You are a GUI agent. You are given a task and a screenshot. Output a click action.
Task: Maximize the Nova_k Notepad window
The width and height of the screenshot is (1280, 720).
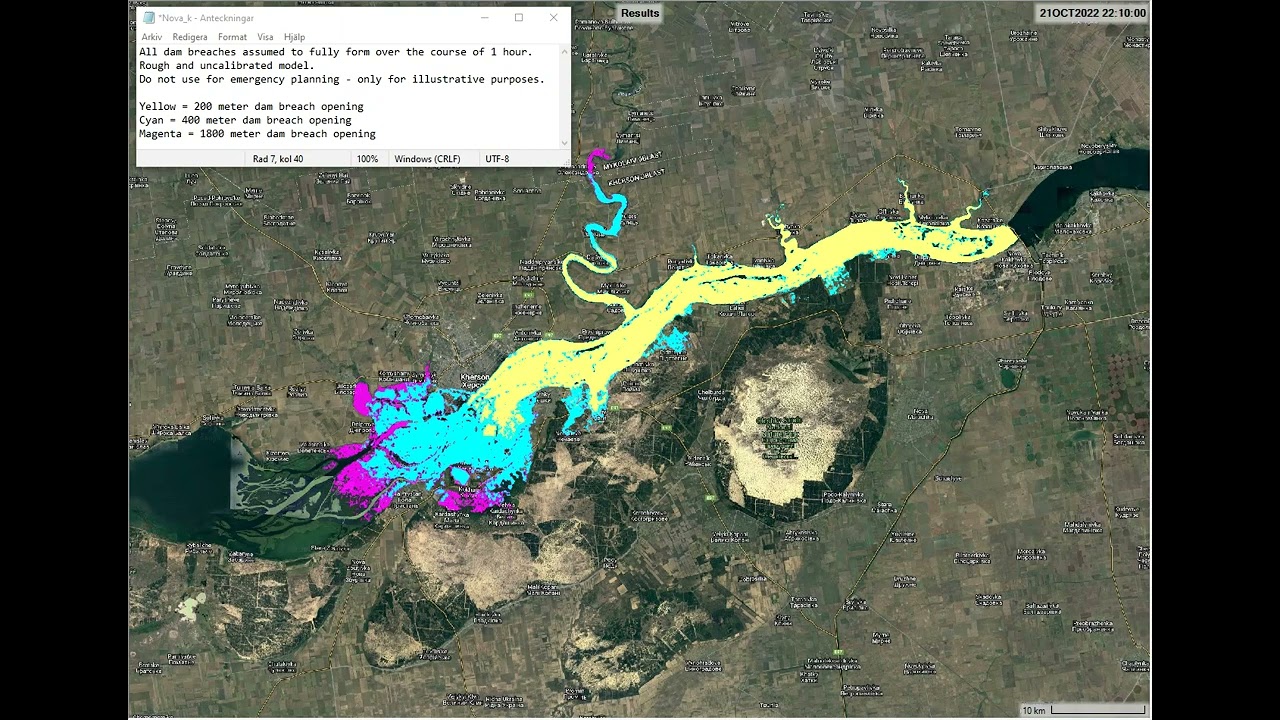point(519,18)
